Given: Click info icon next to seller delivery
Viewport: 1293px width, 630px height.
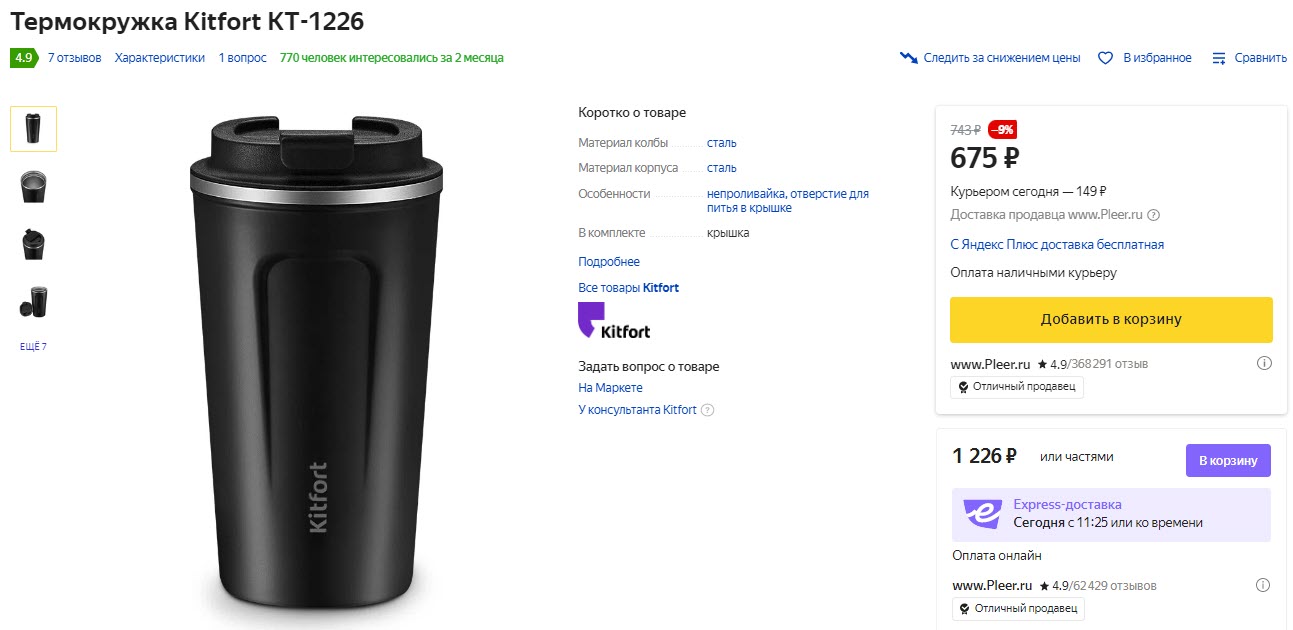Looking at the screenshot, I should (x=1153, y=215).
